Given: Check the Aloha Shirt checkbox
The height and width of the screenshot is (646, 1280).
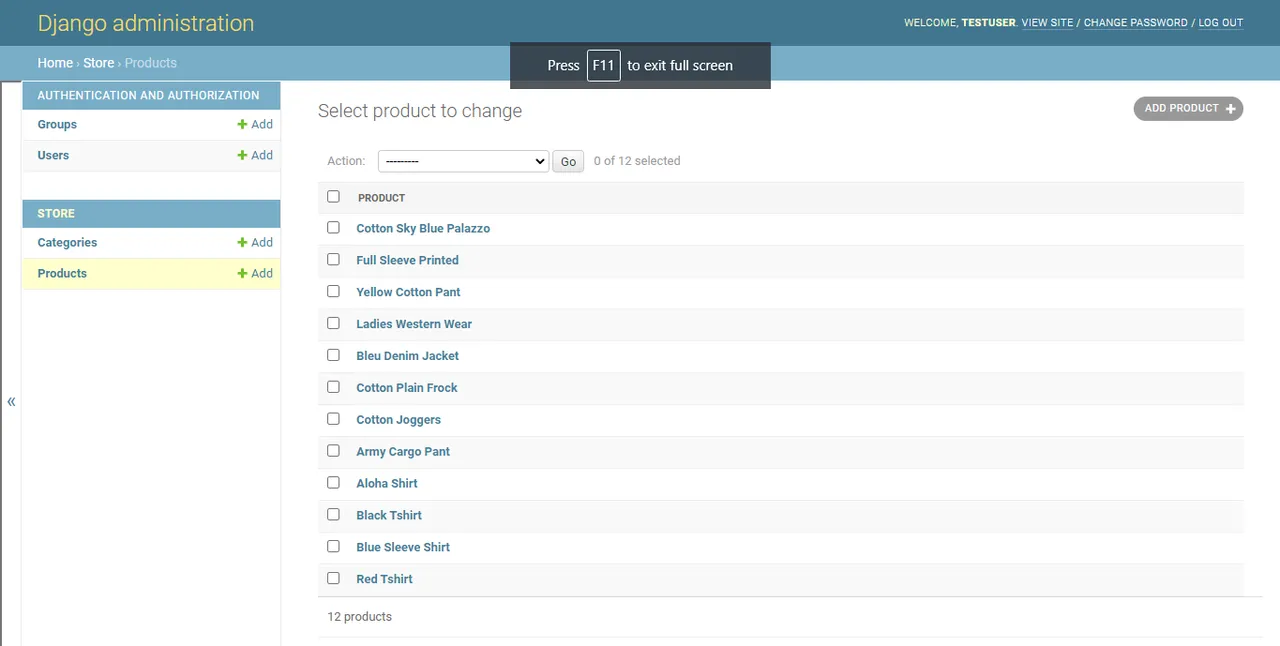Looking at the screenshot, I should [333, 483].
